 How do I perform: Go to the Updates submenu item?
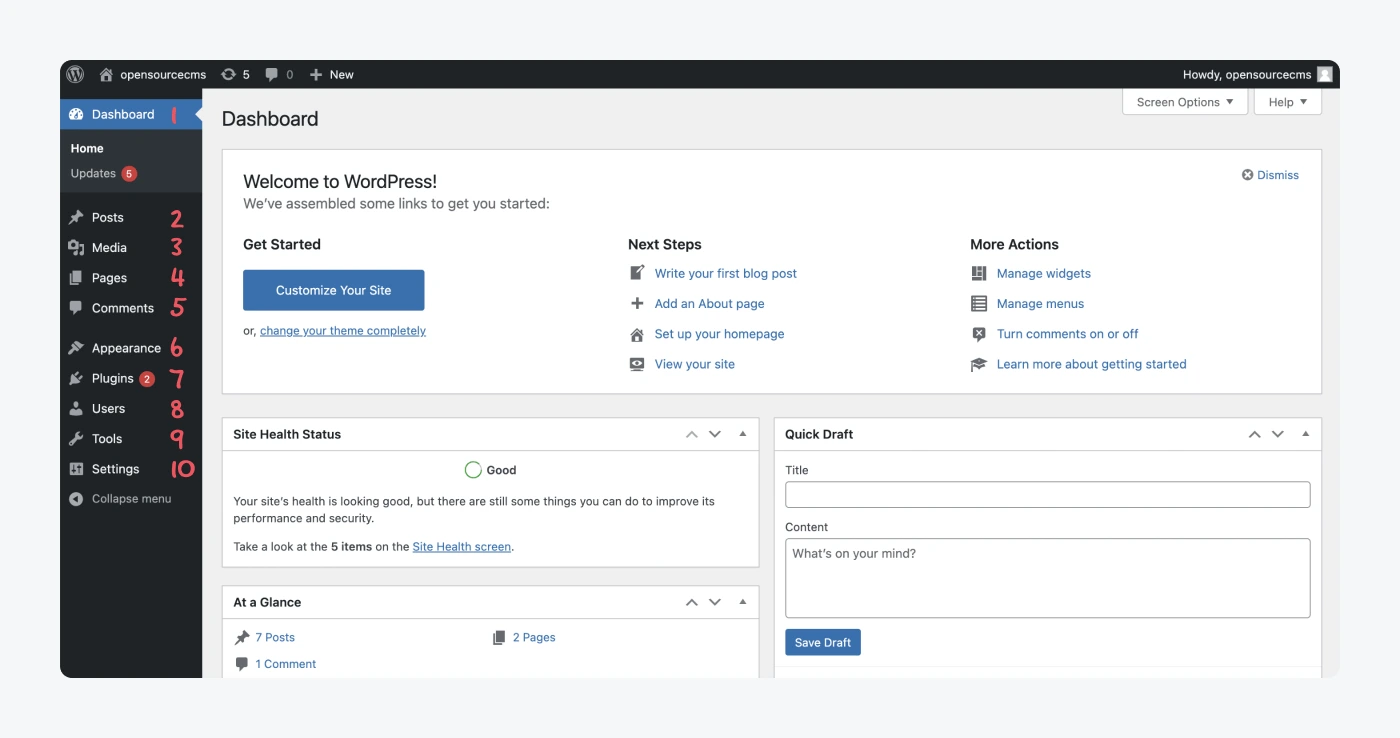(93, 174)
